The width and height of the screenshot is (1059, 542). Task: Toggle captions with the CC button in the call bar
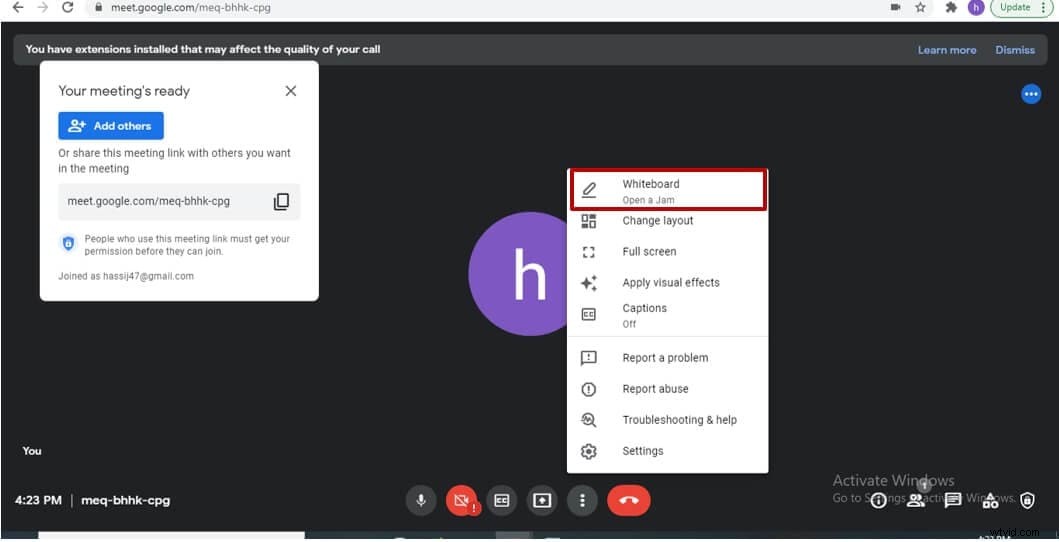[x=502, y=501]
